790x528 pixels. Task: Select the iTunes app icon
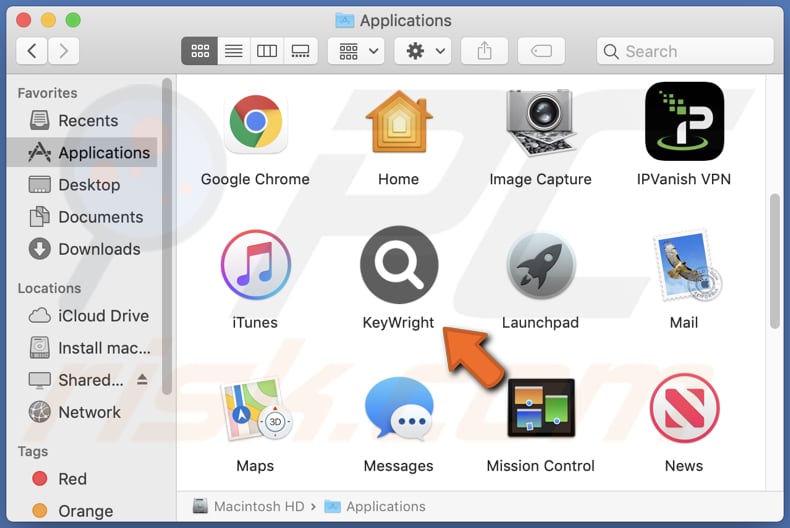pyautogui.click(x=255, y=265)
